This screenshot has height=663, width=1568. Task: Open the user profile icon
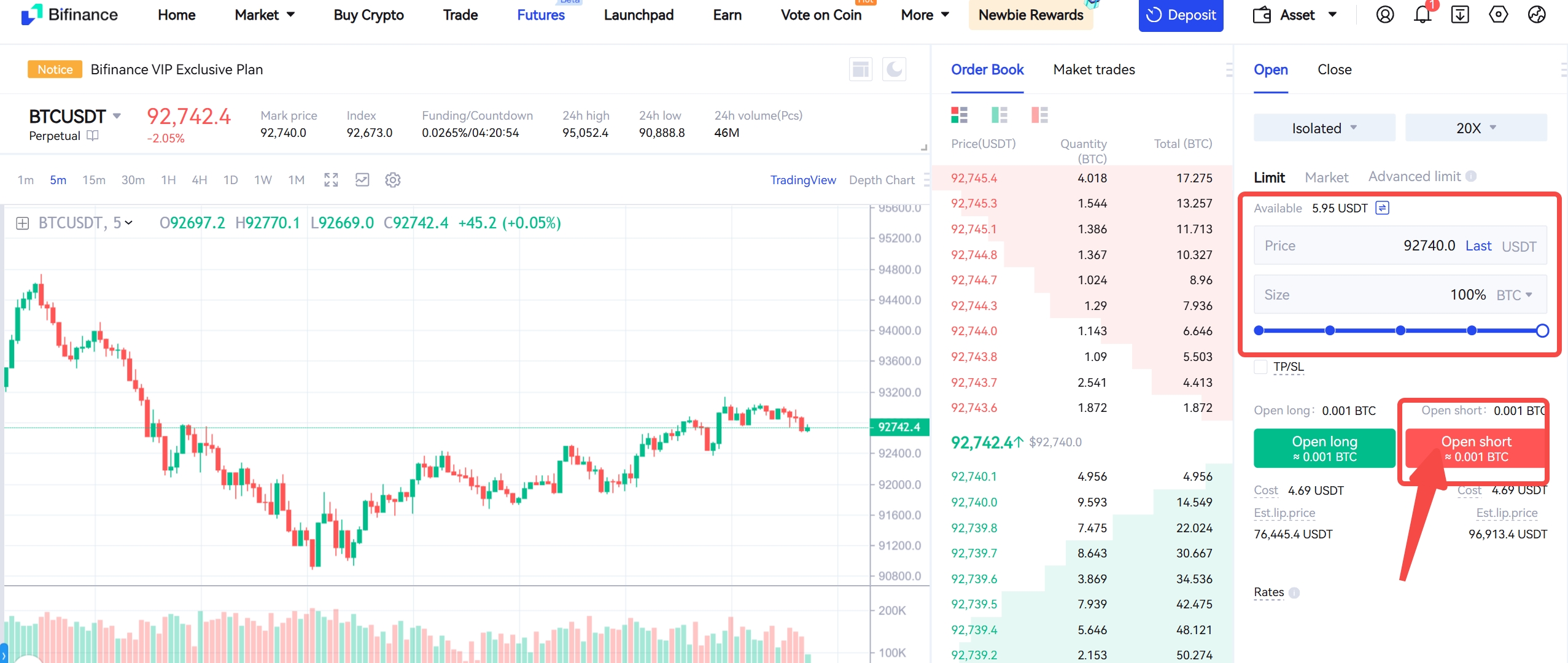[x=1384, y=15]
